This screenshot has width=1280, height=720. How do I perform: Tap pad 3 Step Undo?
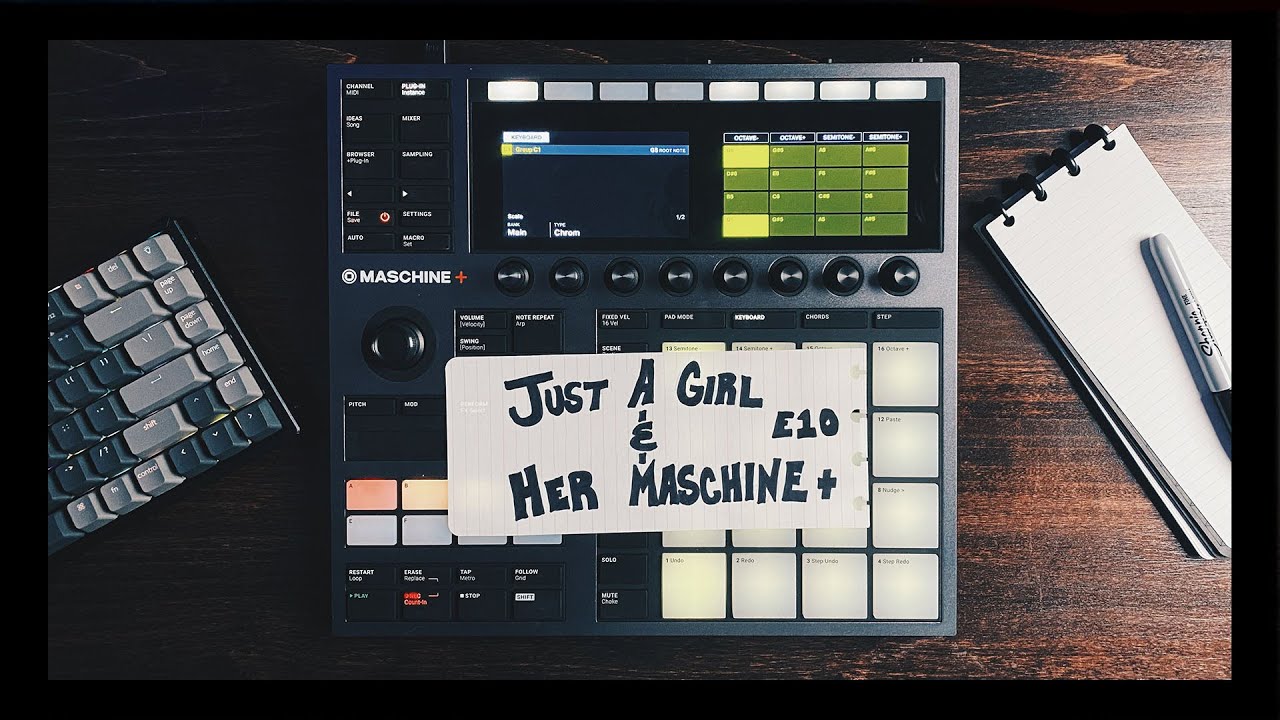click(x=835, y=585)
